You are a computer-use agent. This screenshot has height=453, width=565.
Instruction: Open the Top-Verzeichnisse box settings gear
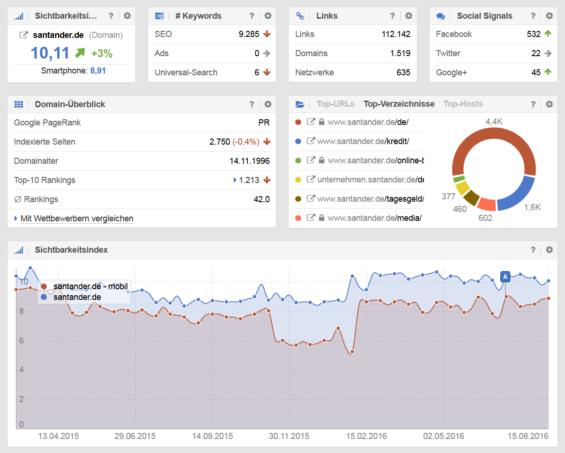tap(549, 104)
